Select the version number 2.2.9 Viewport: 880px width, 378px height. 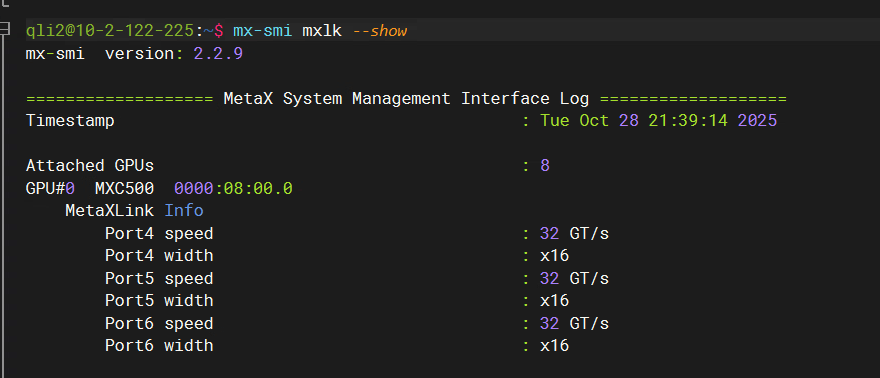click(x=218, y=54)
